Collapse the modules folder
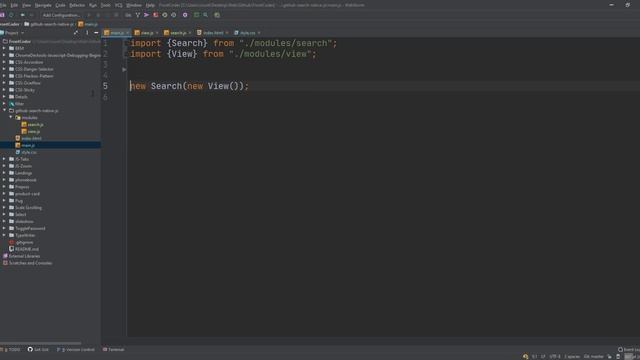Image resolution: width=640 pixels, height=360 pixels. tap(11, 118)
